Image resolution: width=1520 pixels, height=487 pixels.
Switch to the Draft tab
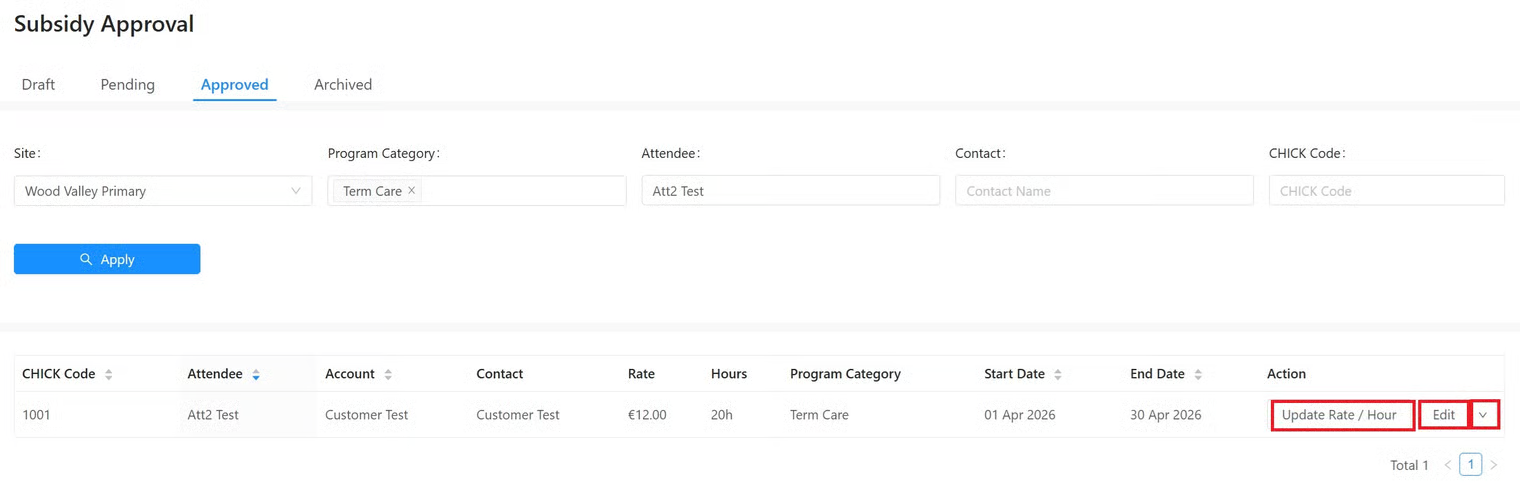pos(38,85)
